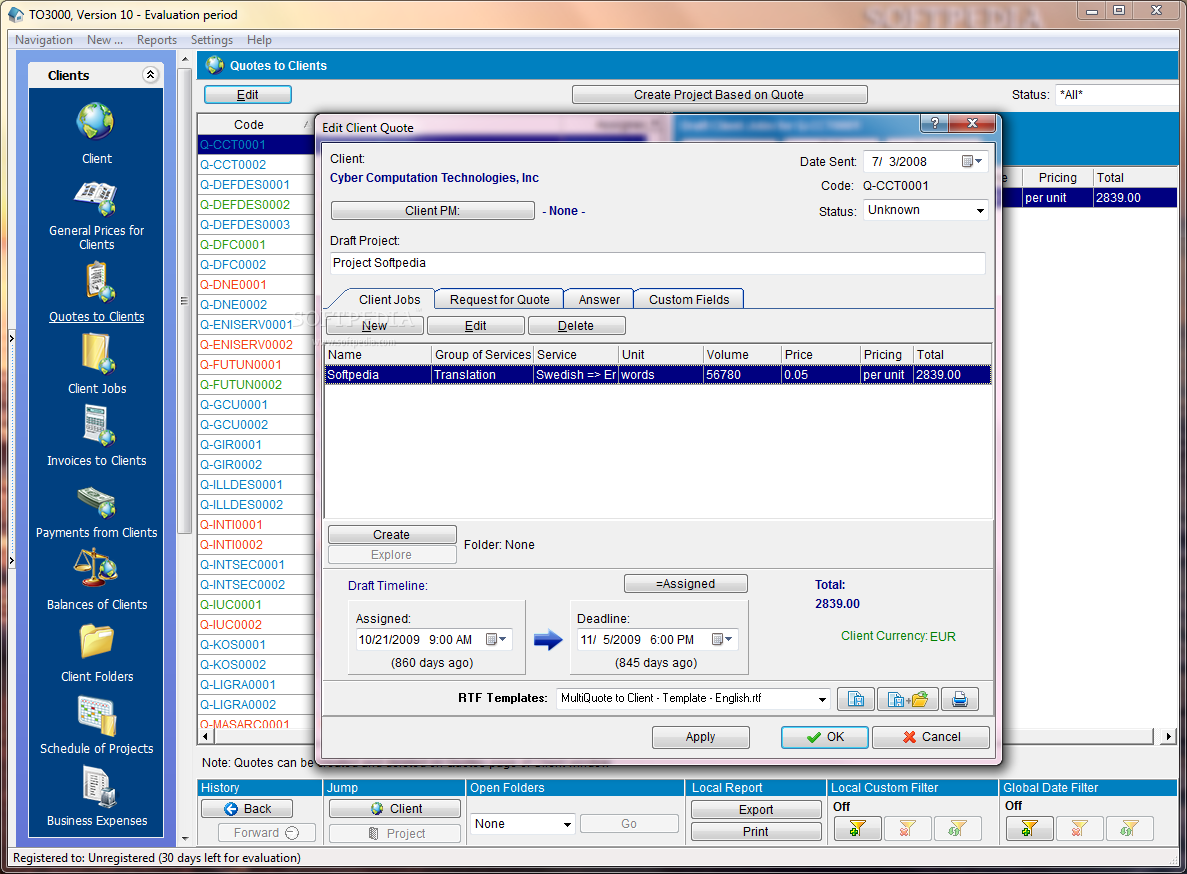Click the preview RTF template icon button
This screenshot has height=874, width=1187.
(x=855, y=699)
